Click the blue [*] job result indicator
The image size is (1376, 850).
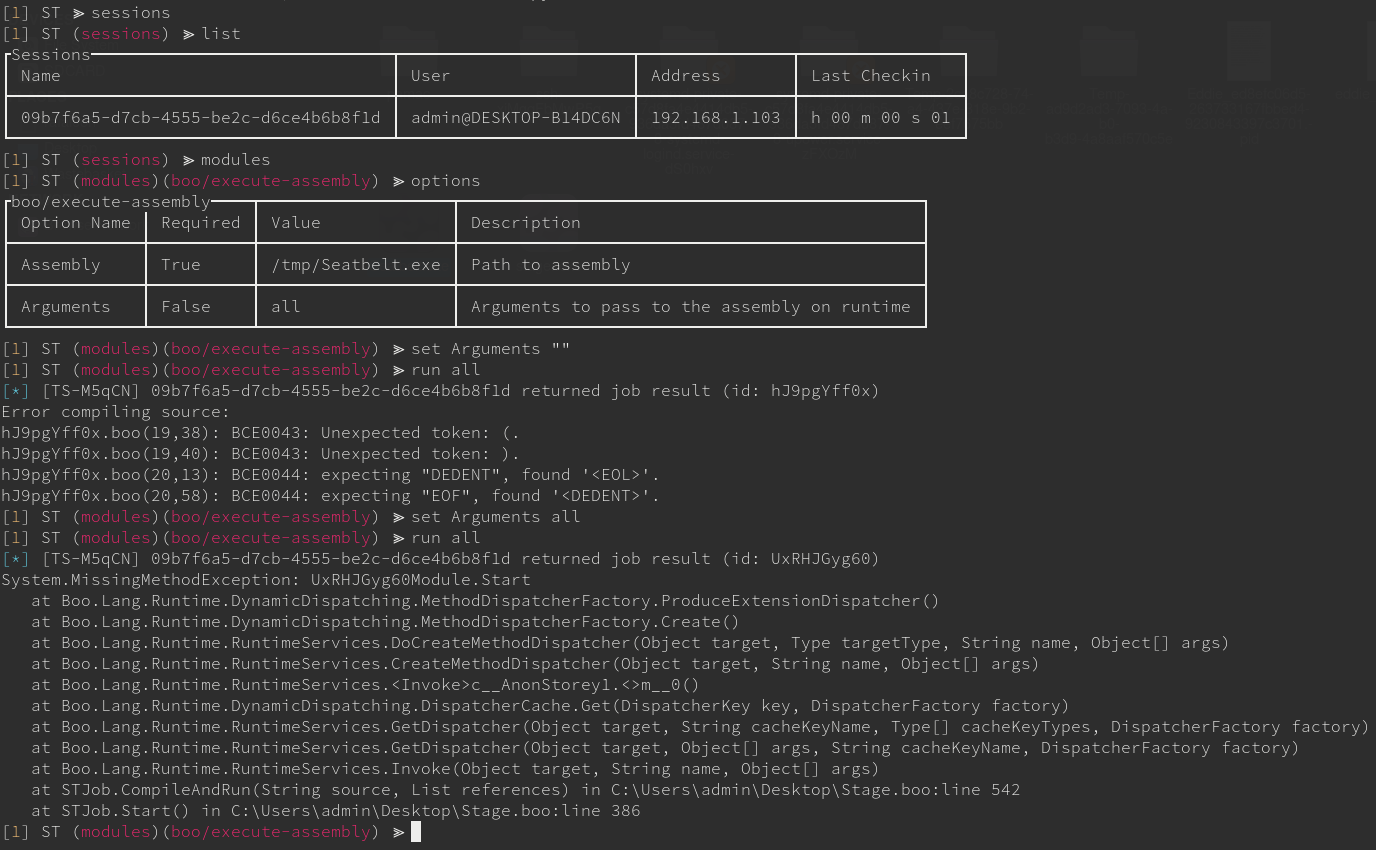[x=14, y=390]
